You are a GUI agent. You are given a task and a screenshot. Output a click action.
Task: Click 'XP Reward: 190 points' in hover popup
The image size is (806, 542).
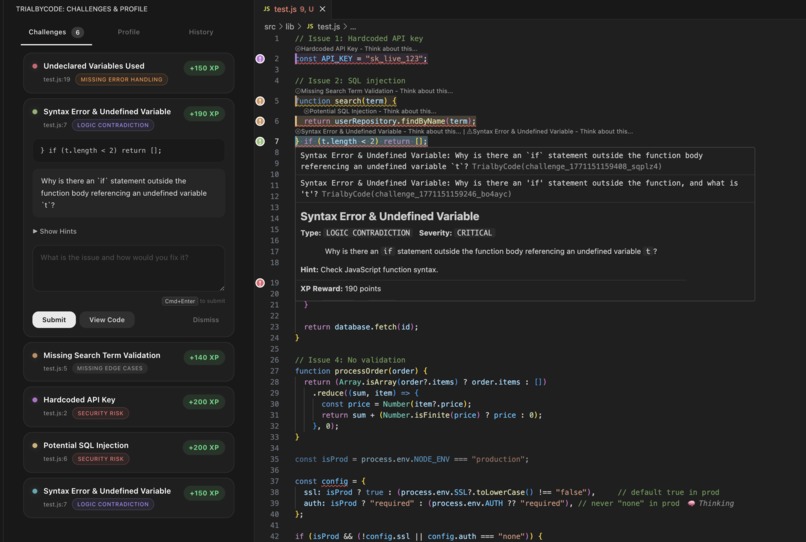click(340, 288)
